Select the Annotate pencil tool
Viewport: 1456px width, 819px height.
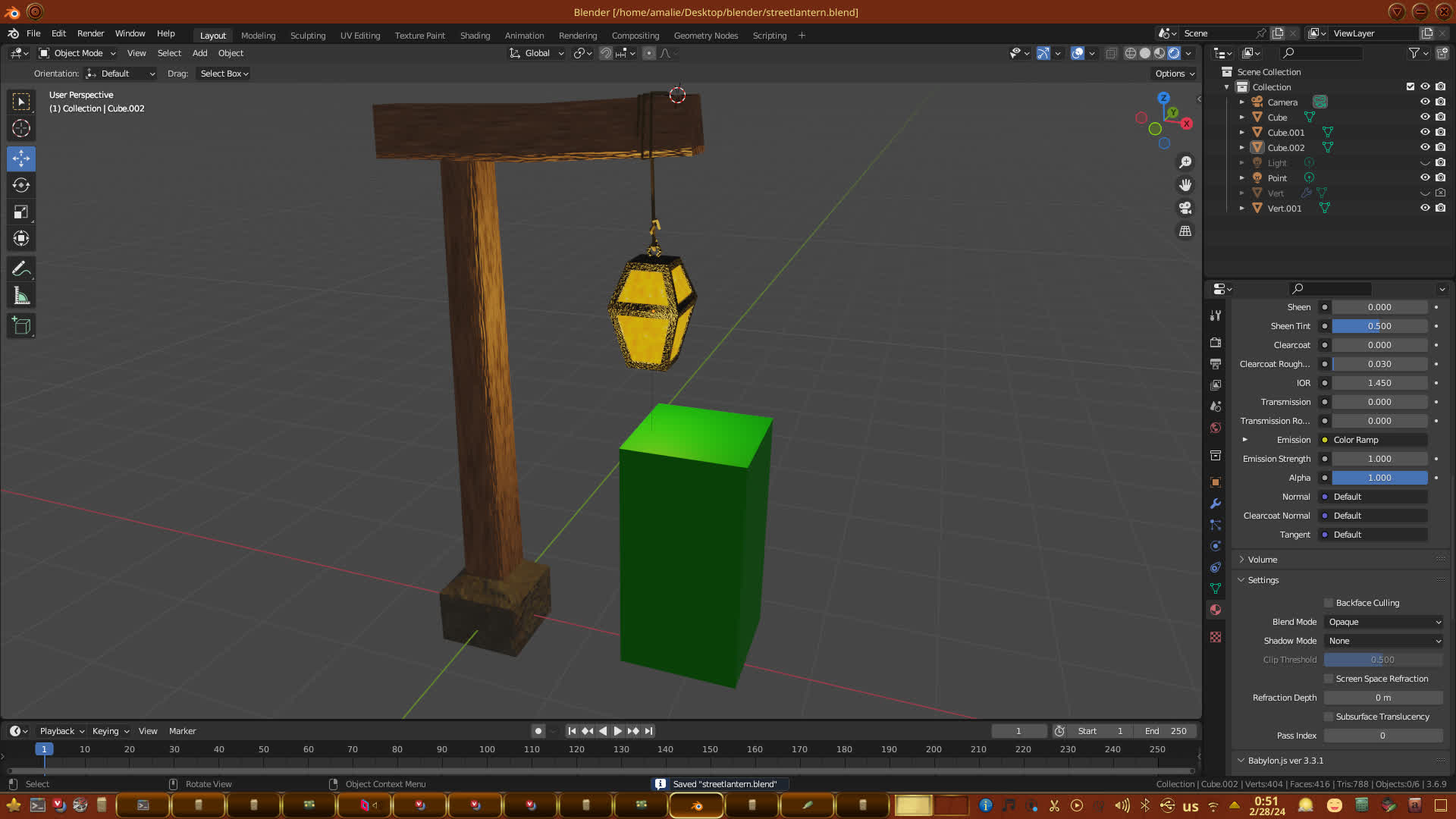(x=21, y=269)
